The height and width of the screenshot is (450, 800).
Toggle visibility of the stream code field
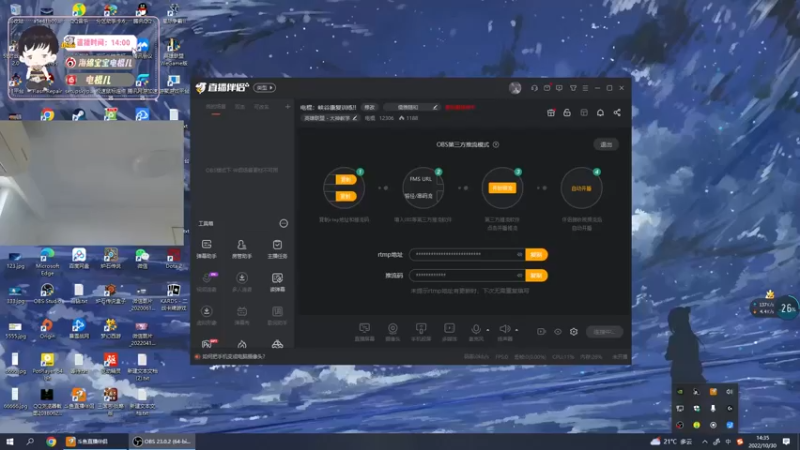click(519, 275)
